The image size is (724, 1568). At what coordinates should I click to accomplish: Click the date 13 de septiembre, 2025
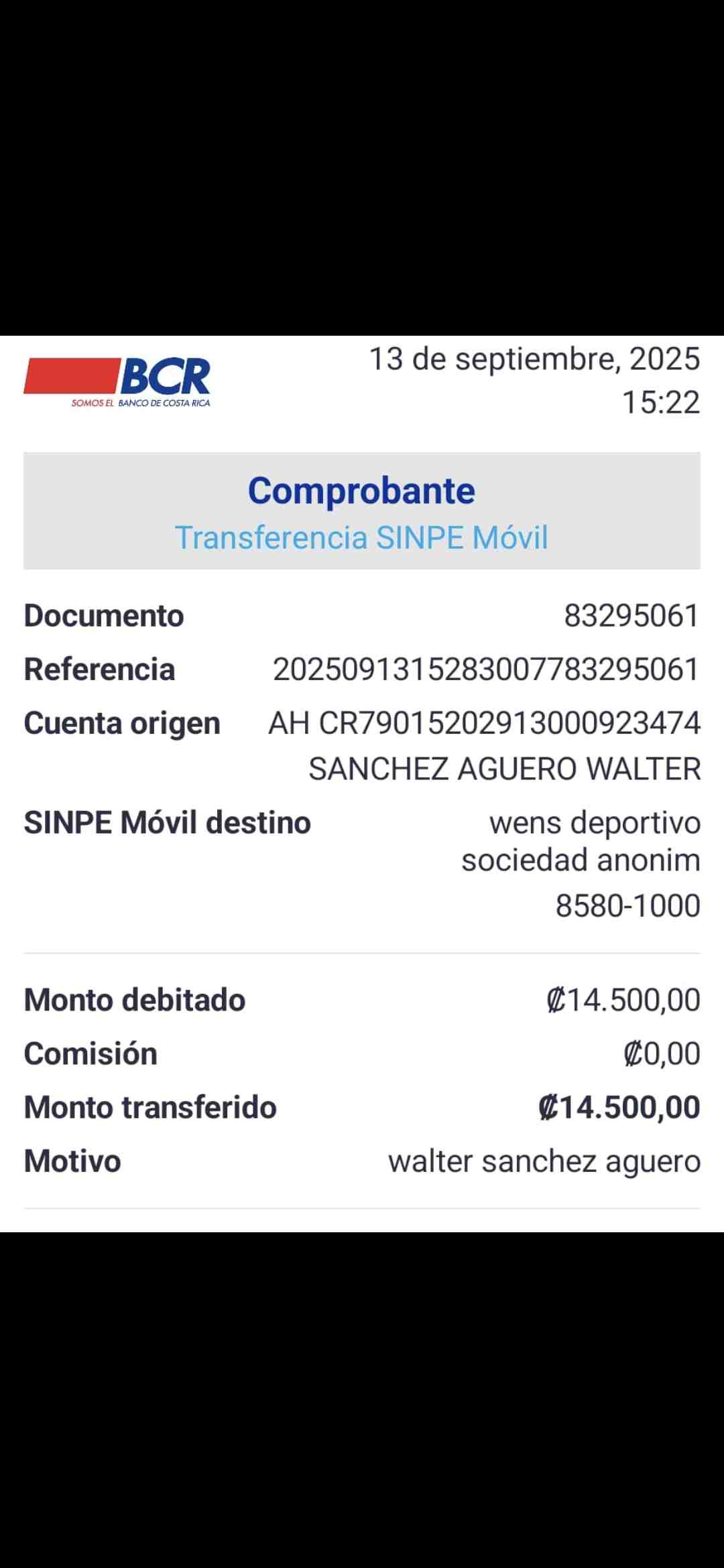[x=535, y=359]
